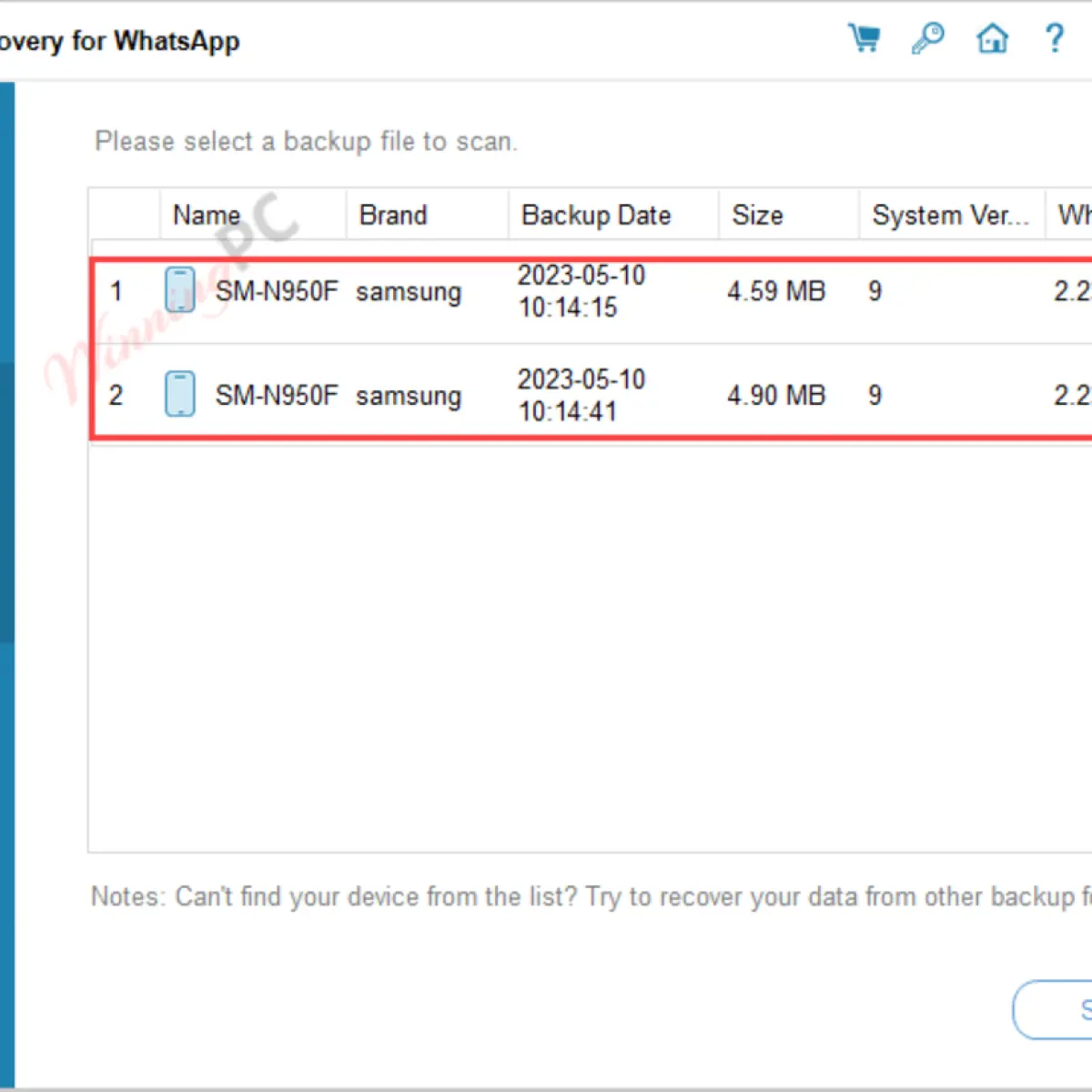Click row number 1 cell

click(x=116, y=291)
